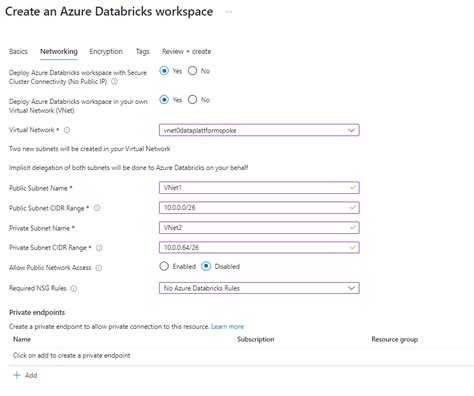Follow the Learn more link for private endpoints

(x=227, y=326)
